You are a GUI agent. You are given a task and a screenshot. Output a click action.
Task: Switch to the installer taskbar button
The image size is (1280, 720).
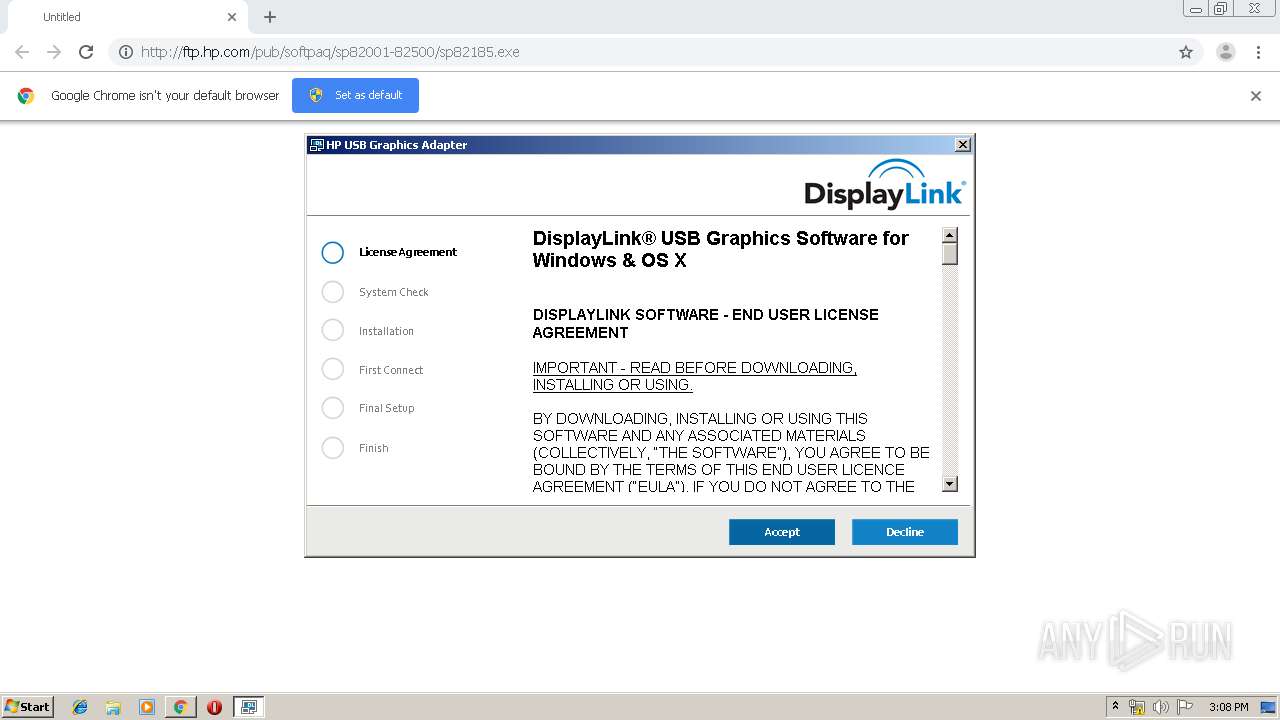[x=249, y=707]
